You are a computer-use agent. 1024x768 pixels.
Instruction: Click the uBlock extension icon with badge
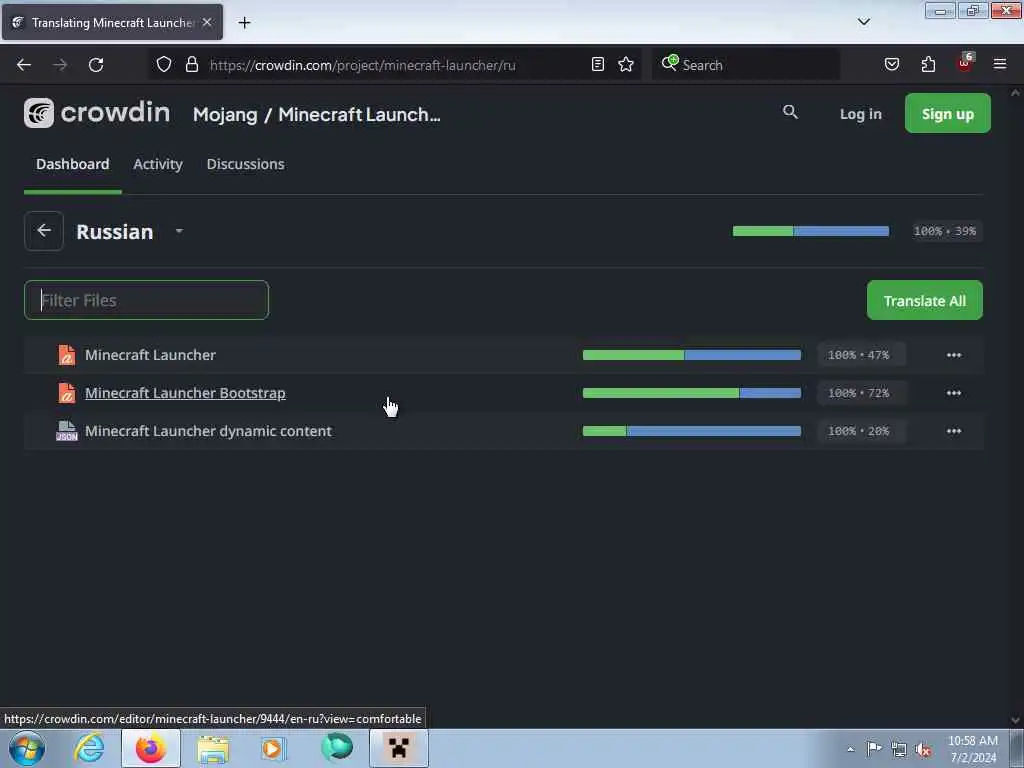coord(965,63)
